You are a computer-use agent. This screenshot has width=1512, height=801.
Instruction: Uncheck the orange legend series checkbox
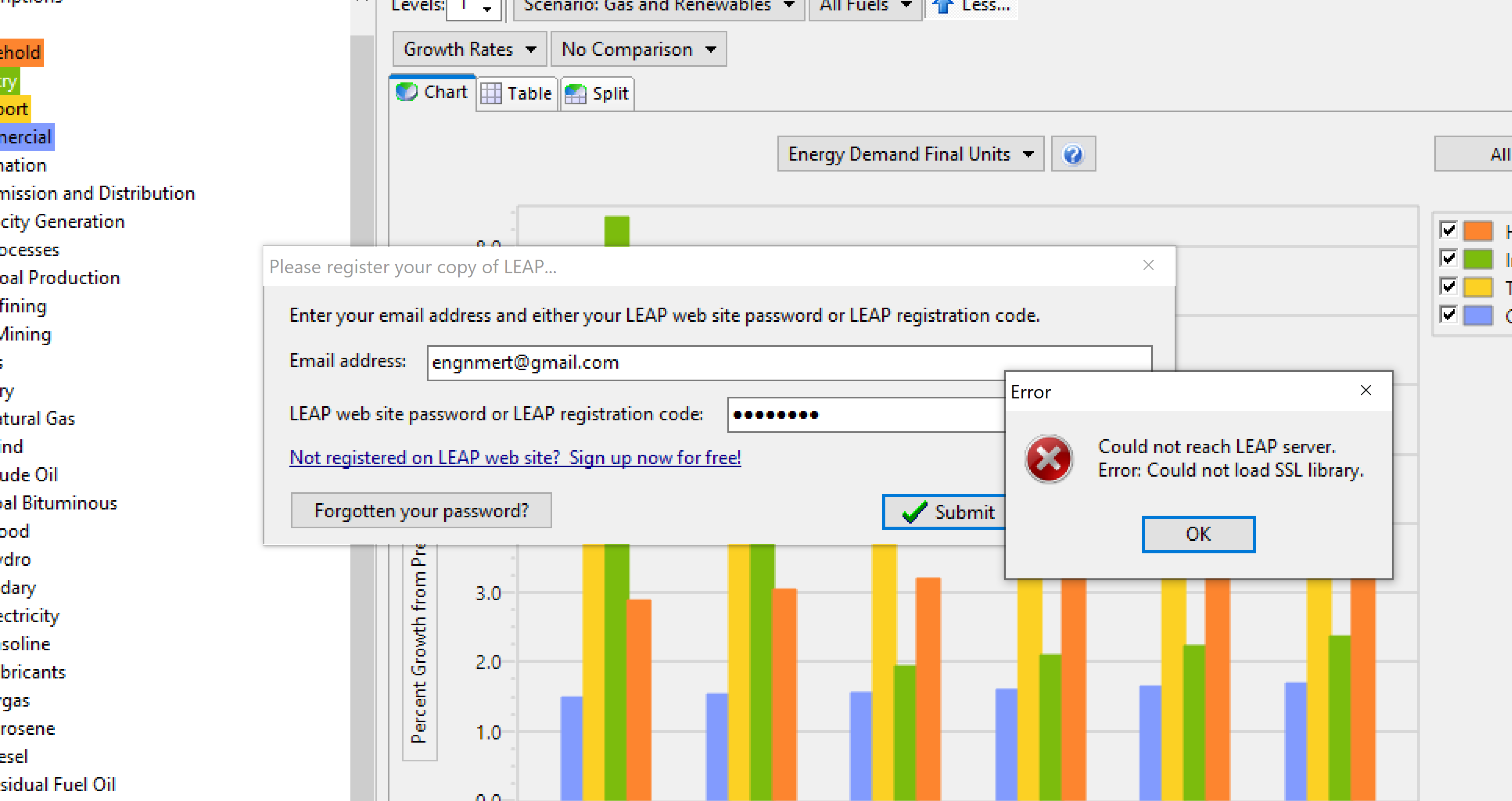1448,229
